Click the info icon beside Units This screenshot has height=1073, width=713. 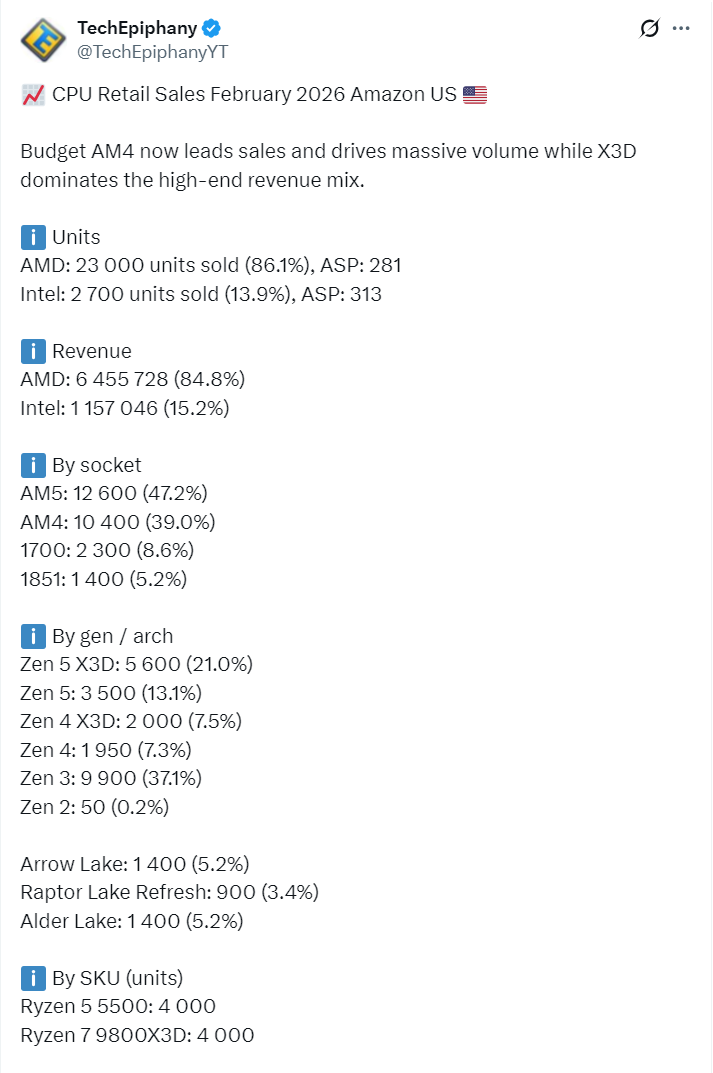(x=33, y=237)
